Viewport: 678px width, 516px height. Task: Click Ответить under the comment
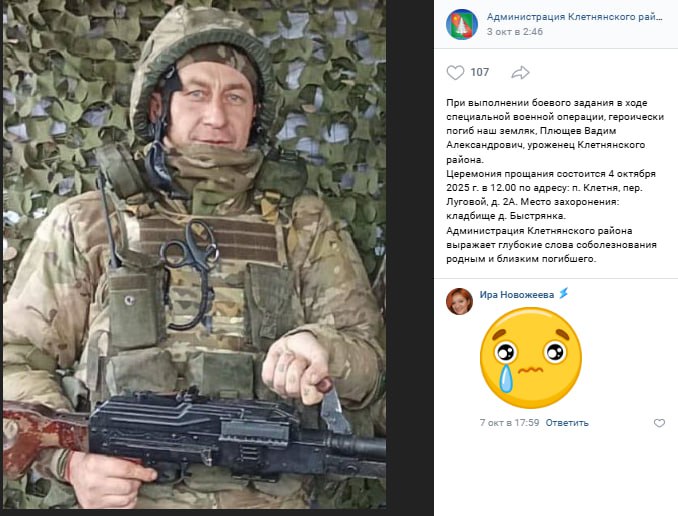pyautogui.click(x=567, y=423)
